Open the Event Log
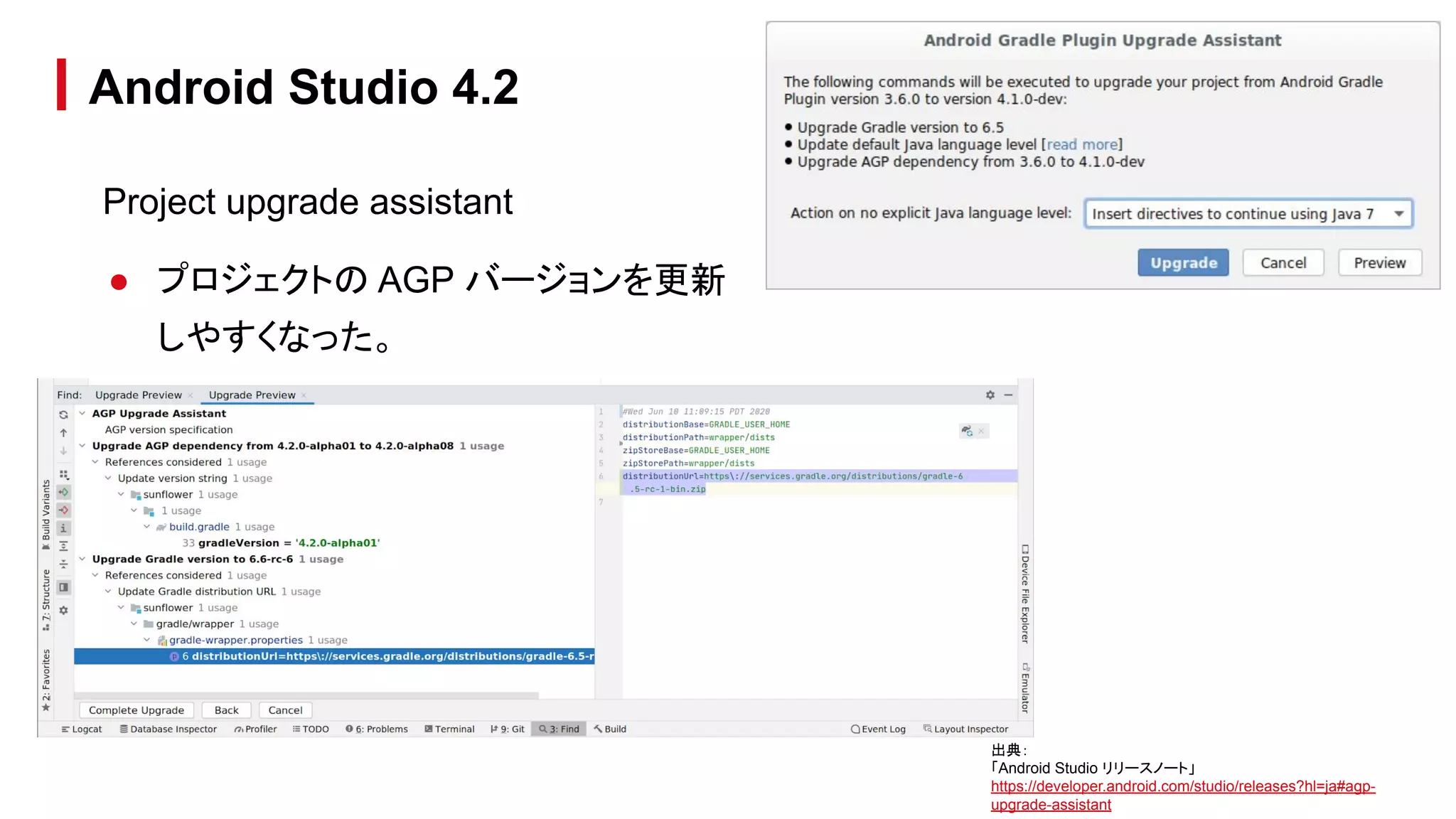 879,729
